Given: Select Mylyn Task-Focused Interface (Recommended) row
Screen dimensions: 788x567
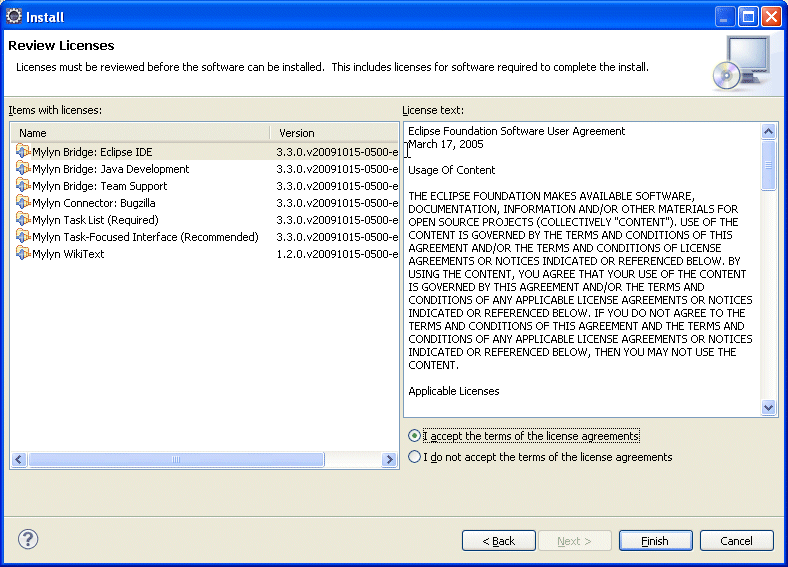Looking at the screenshot, I should click(205, 237).
